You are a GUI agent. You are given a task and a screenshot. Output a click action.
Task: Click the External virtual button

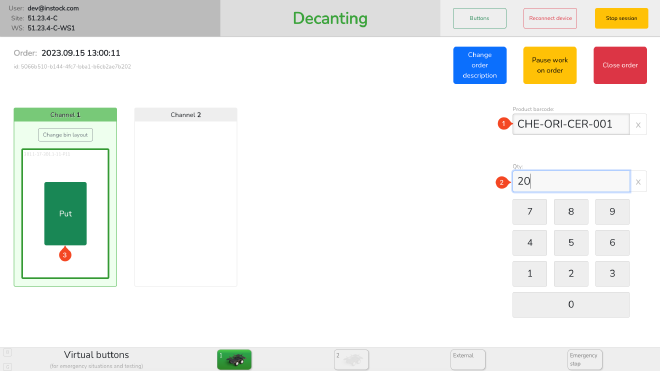click(x=468, y=360)
